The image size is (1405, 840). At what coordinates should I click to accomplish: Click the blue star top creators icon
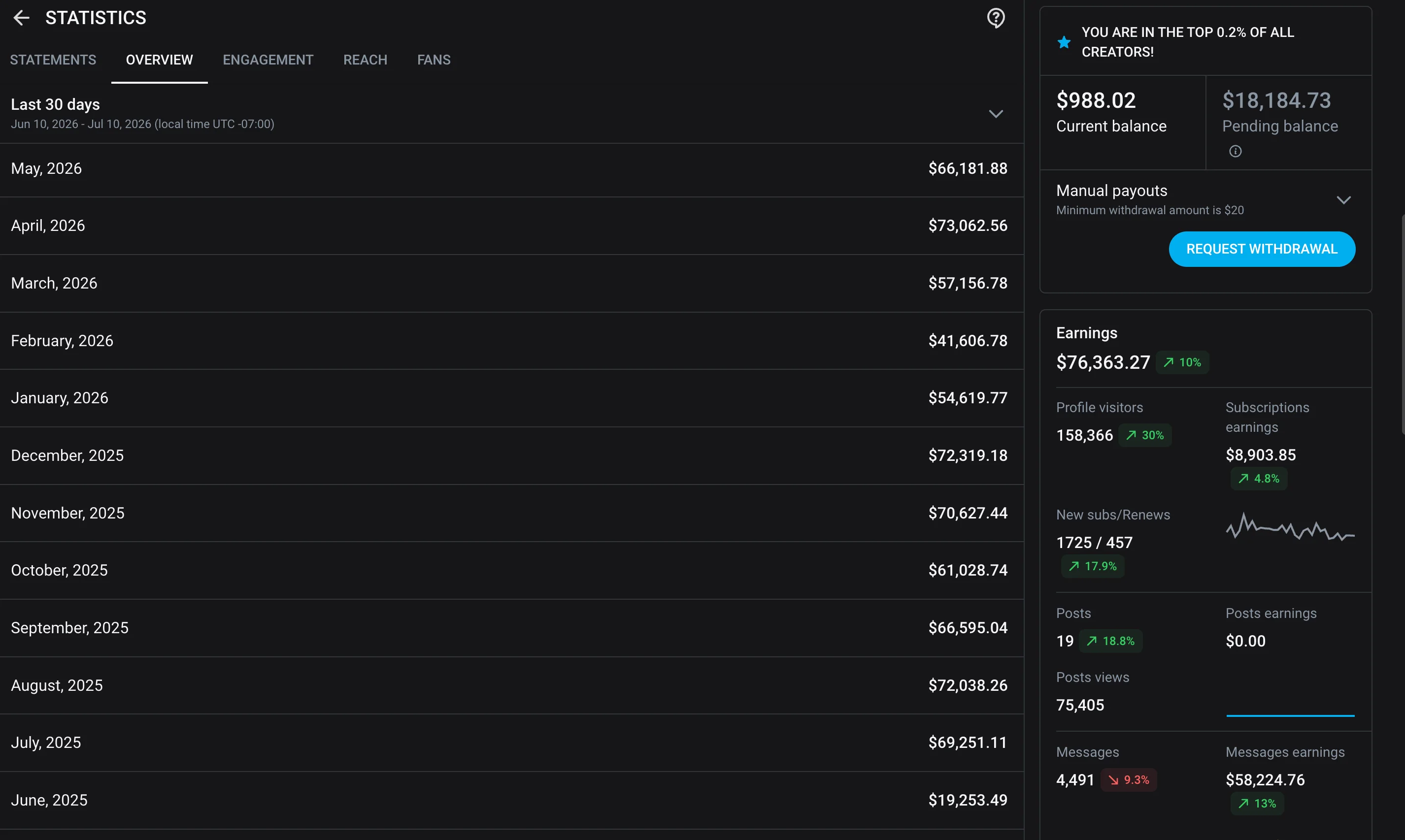coord(1064,42)
